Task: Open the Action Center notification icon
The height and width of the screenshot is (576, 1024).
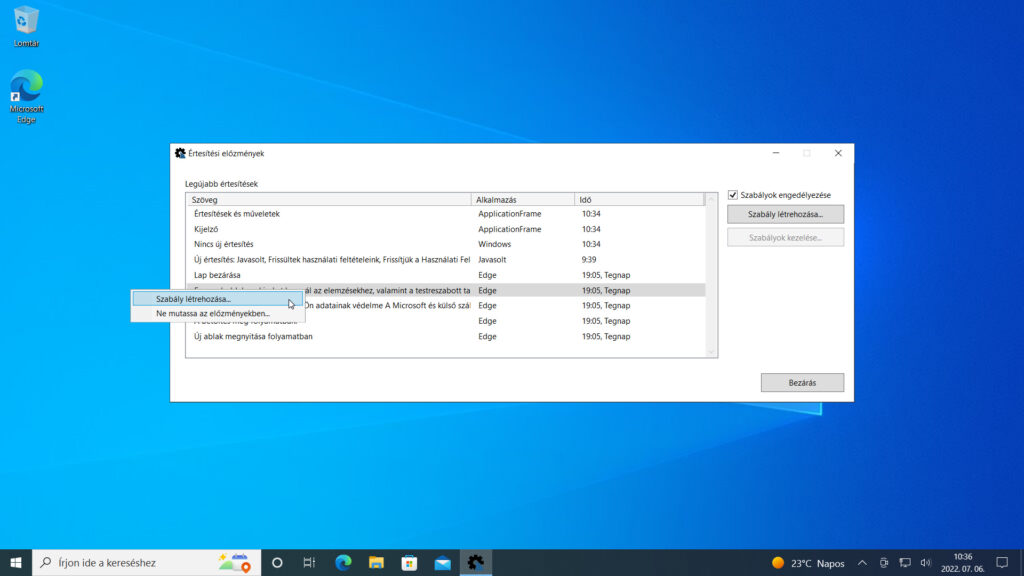Action: [1002, 562]
